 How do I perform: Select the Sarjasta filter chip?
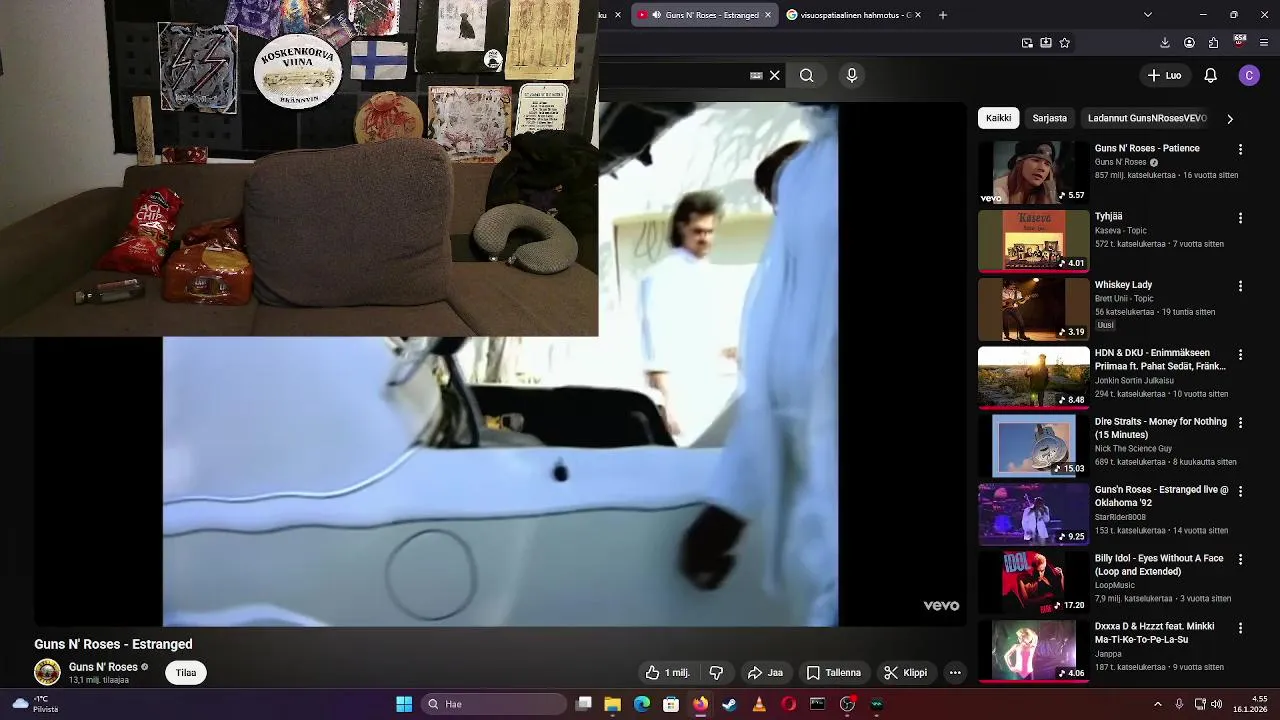pos(1049,118)
